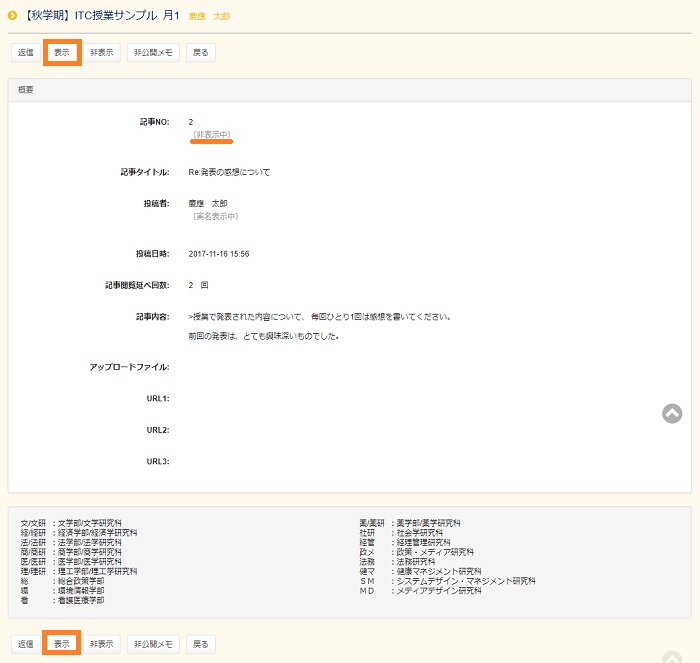This screenshot has width=700, height=663.
Task: Click the posting date 2017-11-16 15:56
Action: point(219,254)
